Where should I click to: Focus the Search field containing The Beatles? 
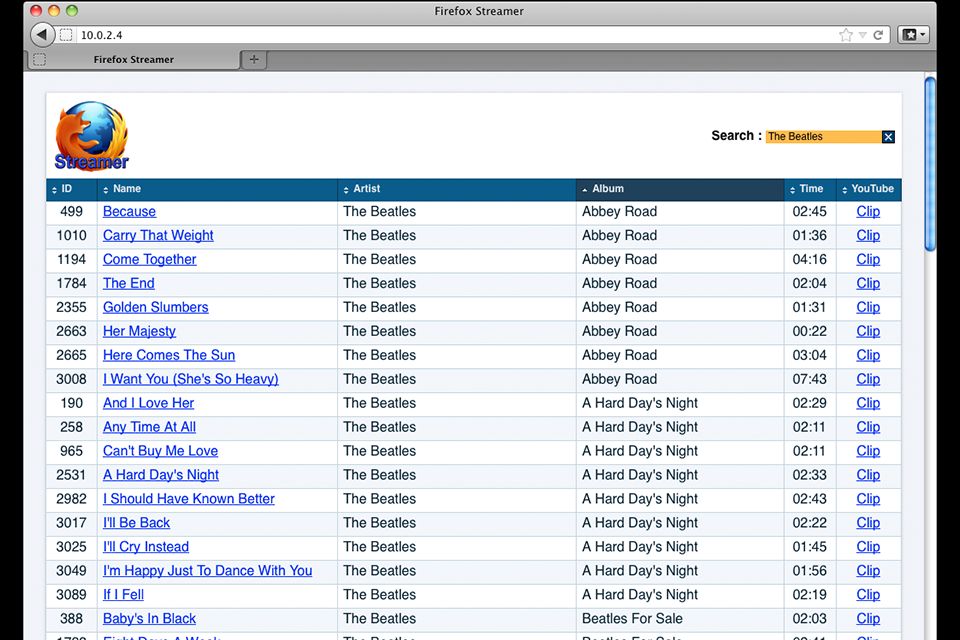click(x=823, y=137)
